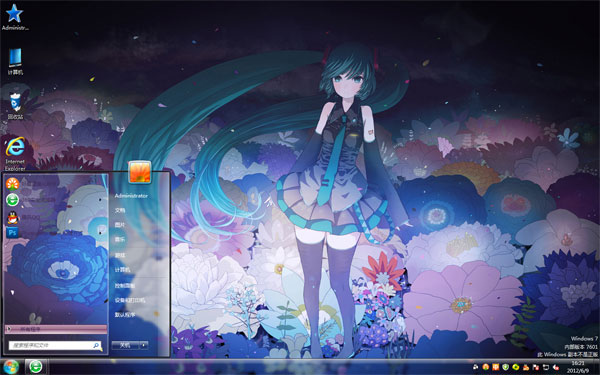
Task: Open the Administrator star desktop icon
Action: pos(15,17)
